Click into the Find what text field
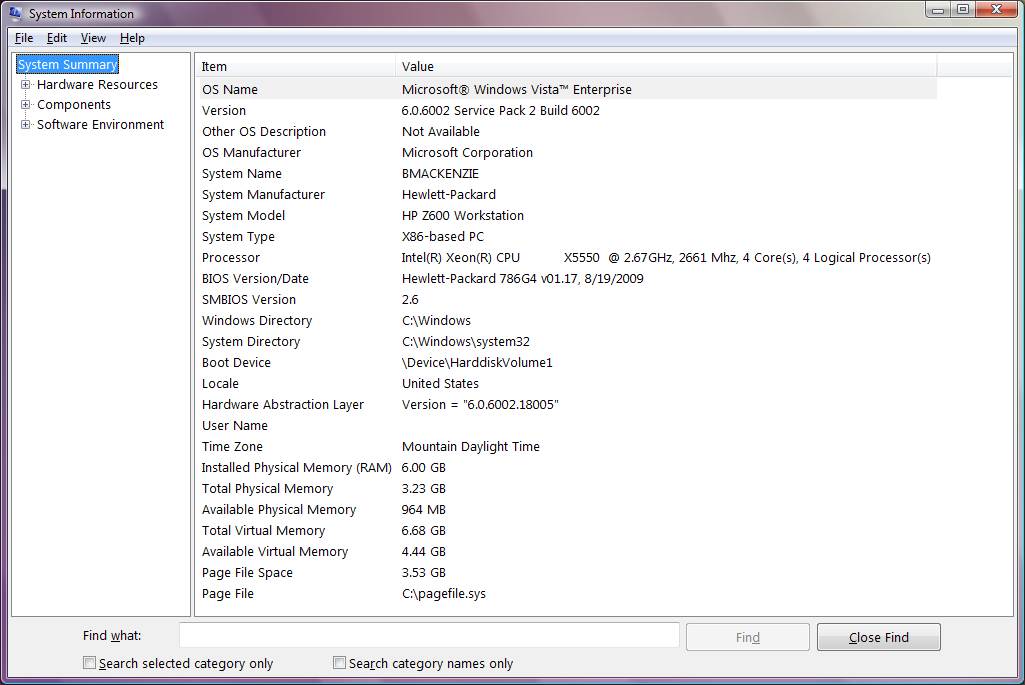 pyautogui.click(x=428, y=635)
